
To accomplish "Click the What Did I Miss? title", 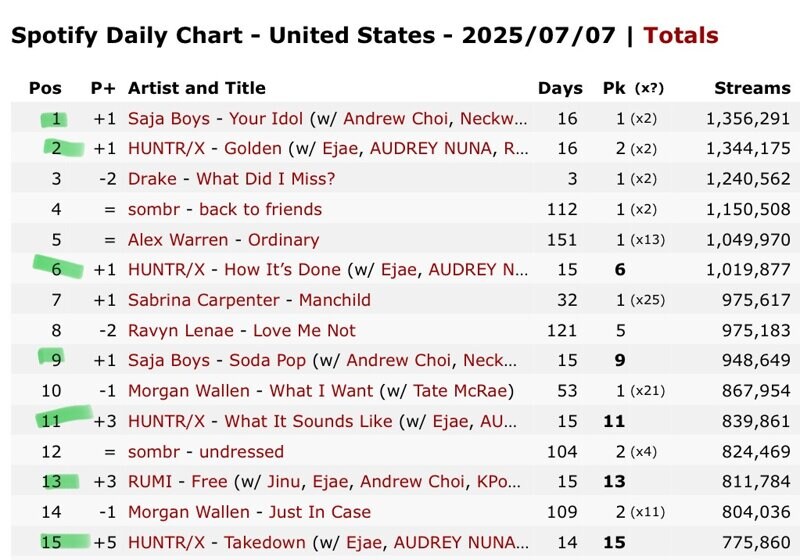I will point(266,179).
